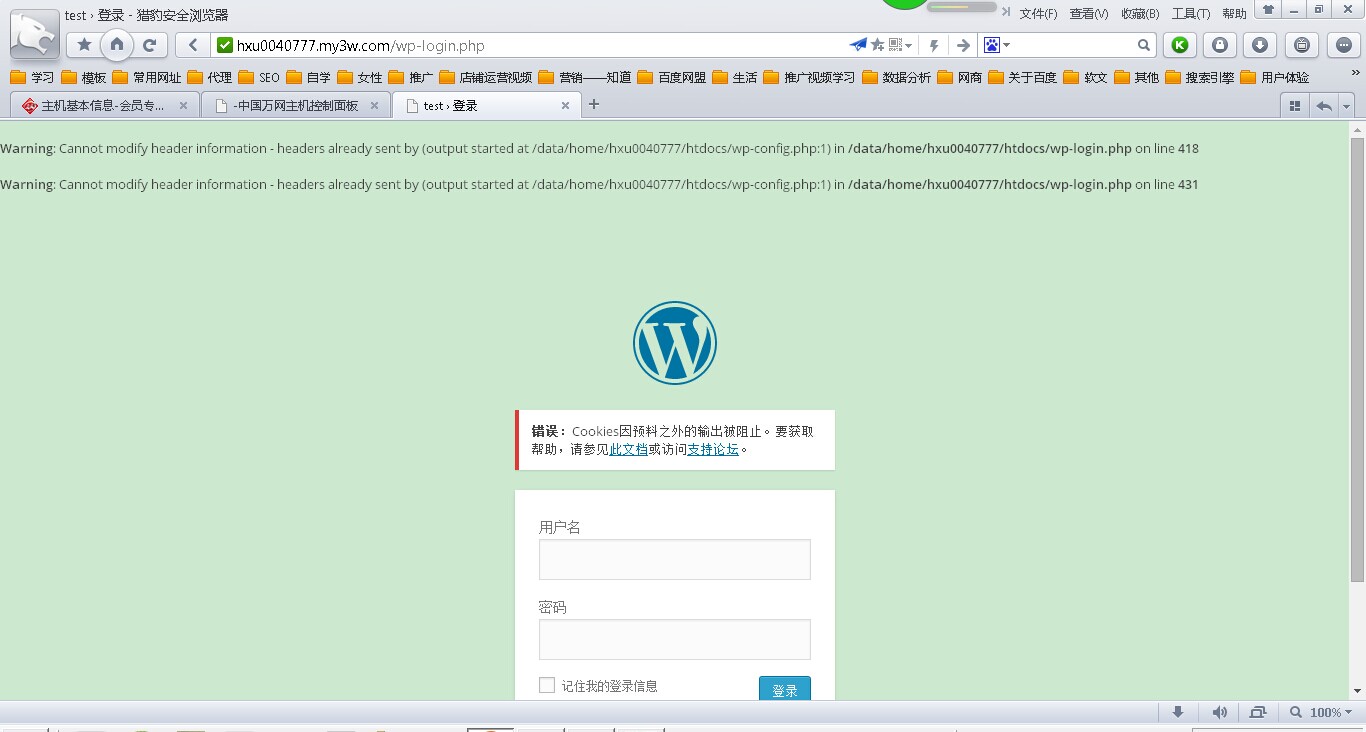The height and width of the screenshot is (732, 1366).
Task: Go to the home page
Action: (117, 44)
